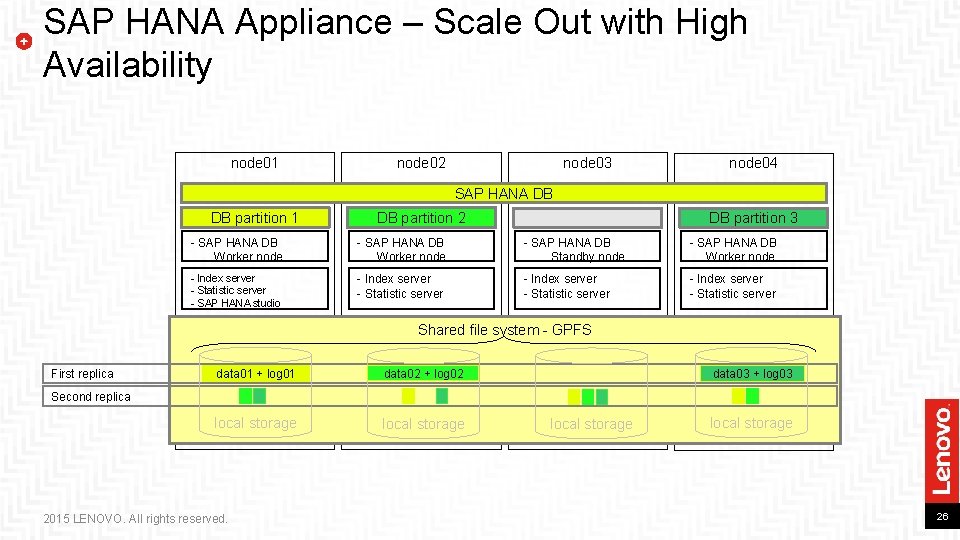
Task: Click the First replica label
Action: coord(82,373)
